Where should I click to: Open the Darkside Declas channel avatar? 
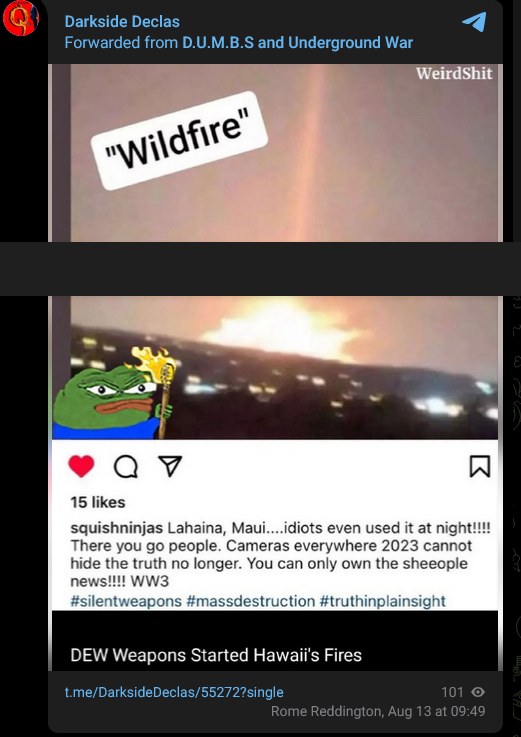tap(21, 18)
